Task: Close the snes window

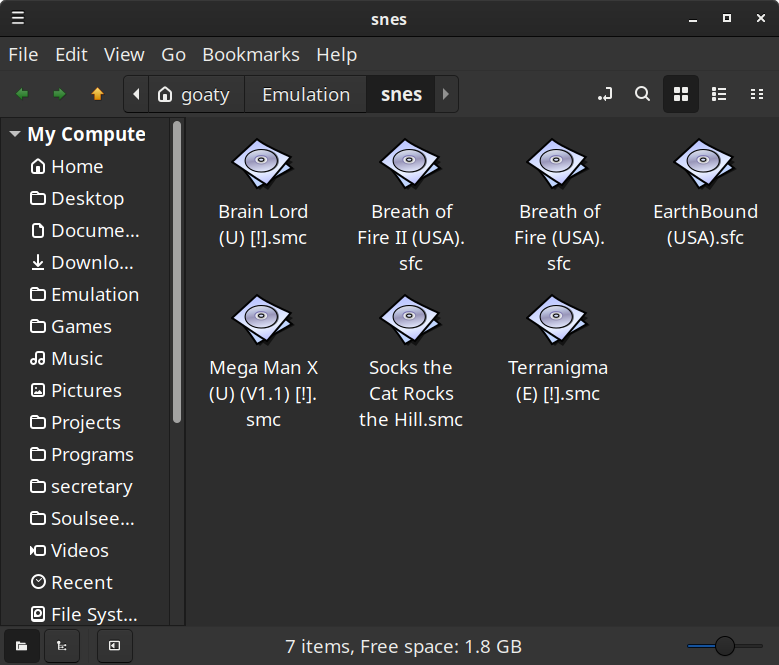Action: (761, 18)
